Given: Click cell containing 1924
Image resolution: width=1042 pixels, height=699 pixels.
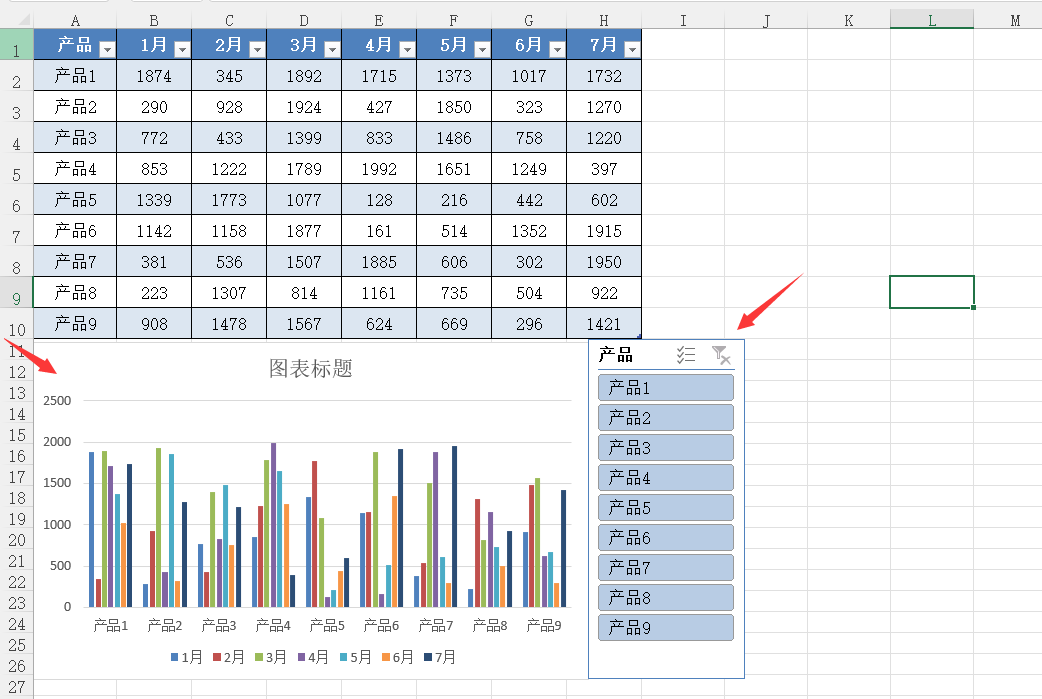Looking at the screenshot, I should 304,106.
